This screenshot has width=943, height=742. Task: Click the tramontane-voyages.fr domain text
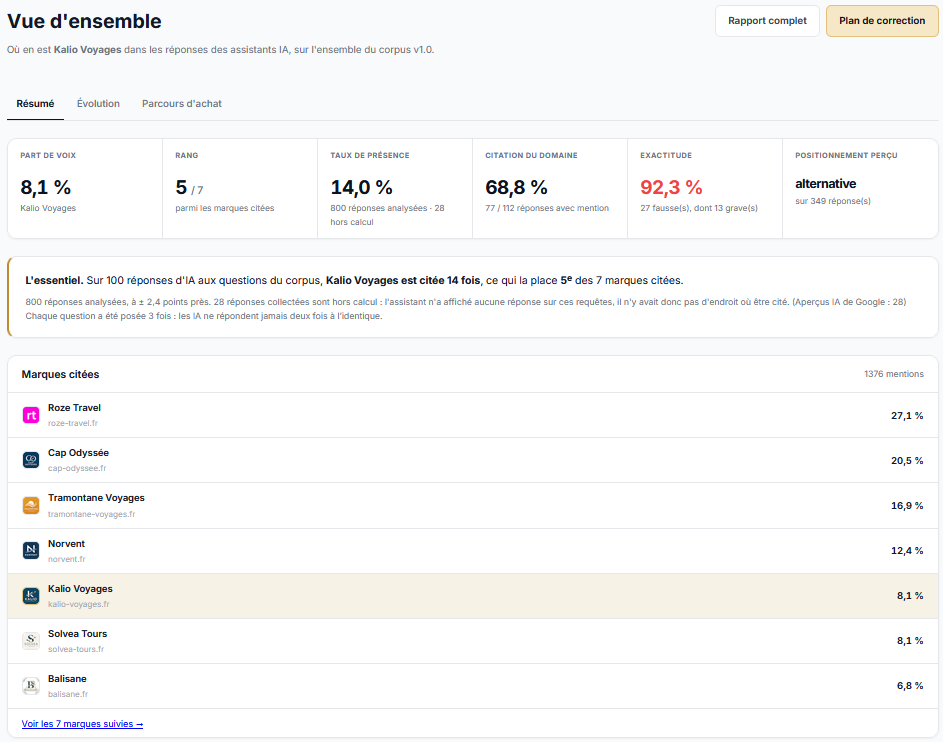point(91,514)
